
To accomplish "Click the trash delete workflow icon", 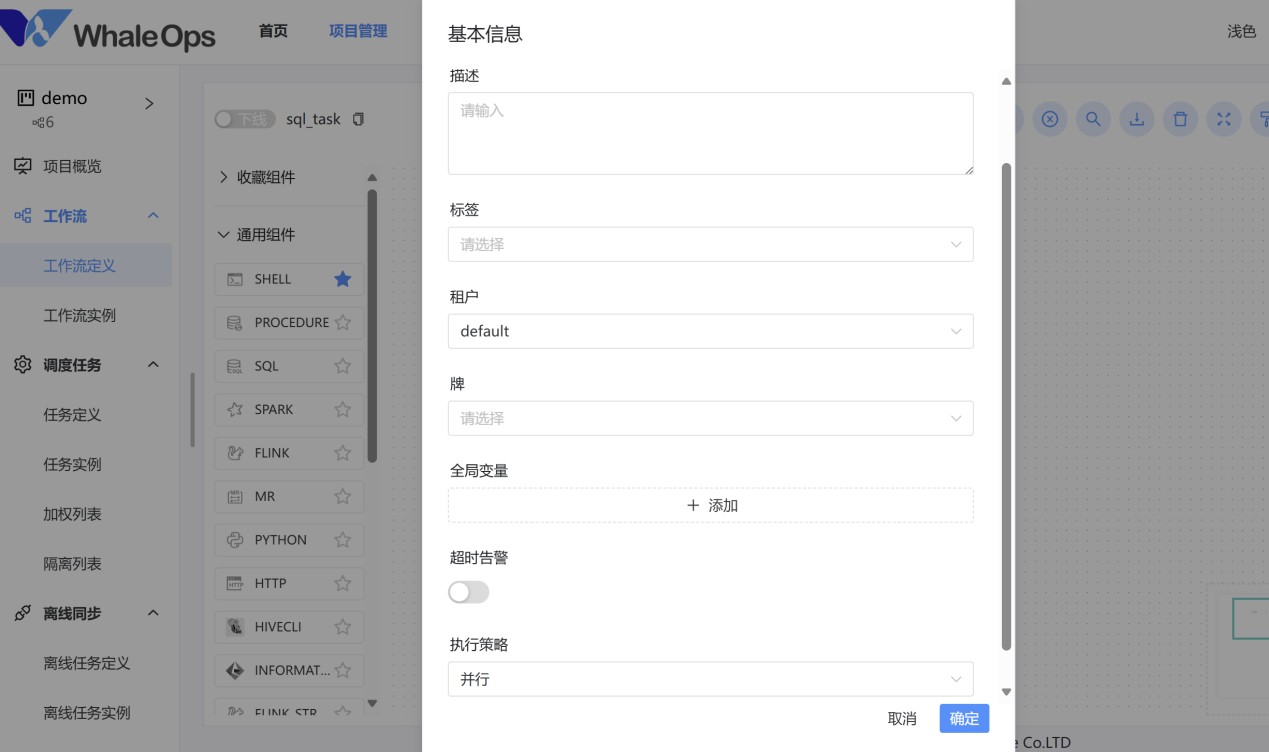I will tap(1180, 119).
